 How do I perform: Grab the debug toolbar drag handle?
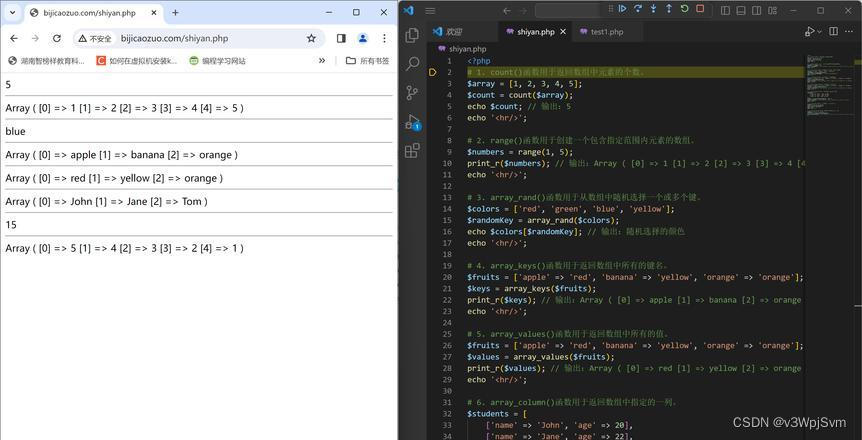[x=610, y=9]
